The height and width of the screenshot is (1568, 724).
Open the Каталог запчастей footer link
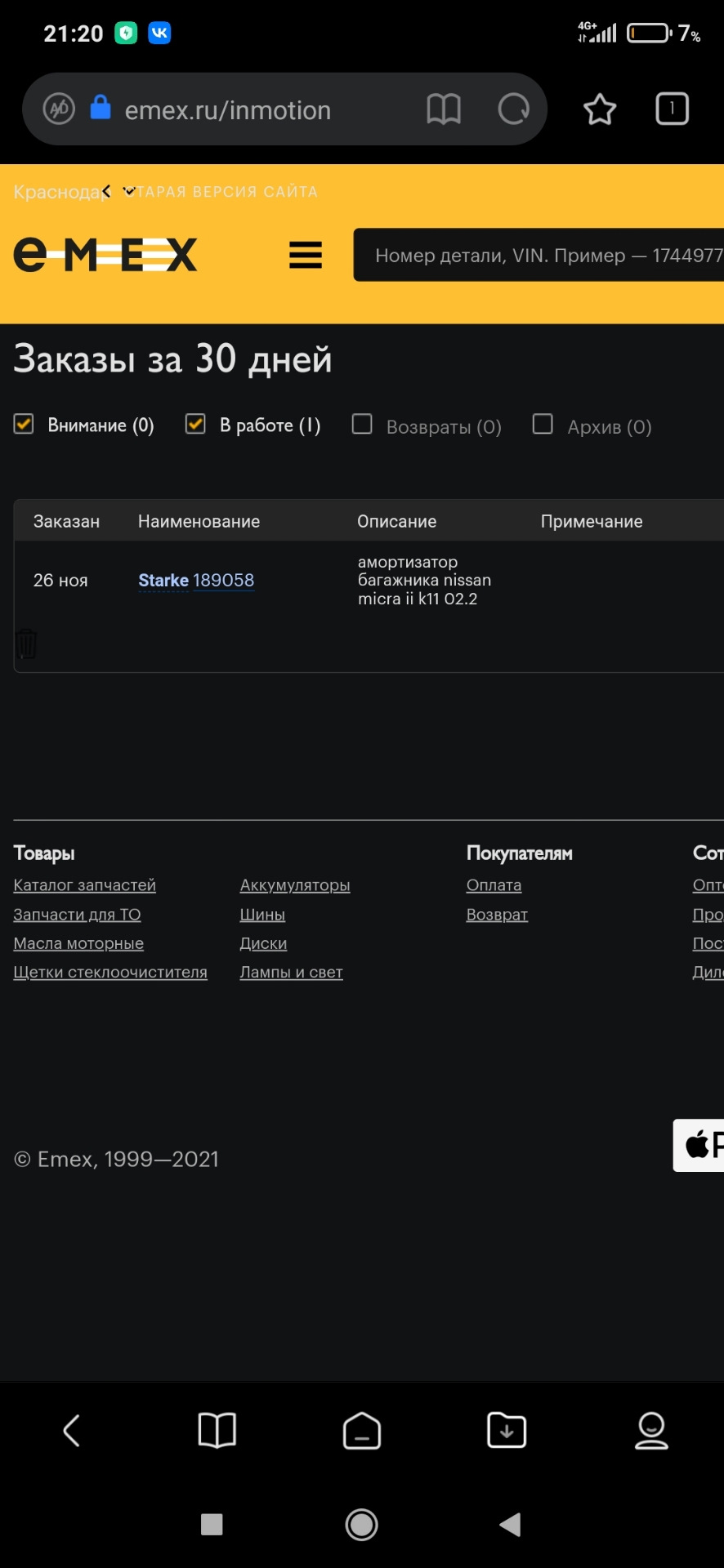(x=84, y=885)
